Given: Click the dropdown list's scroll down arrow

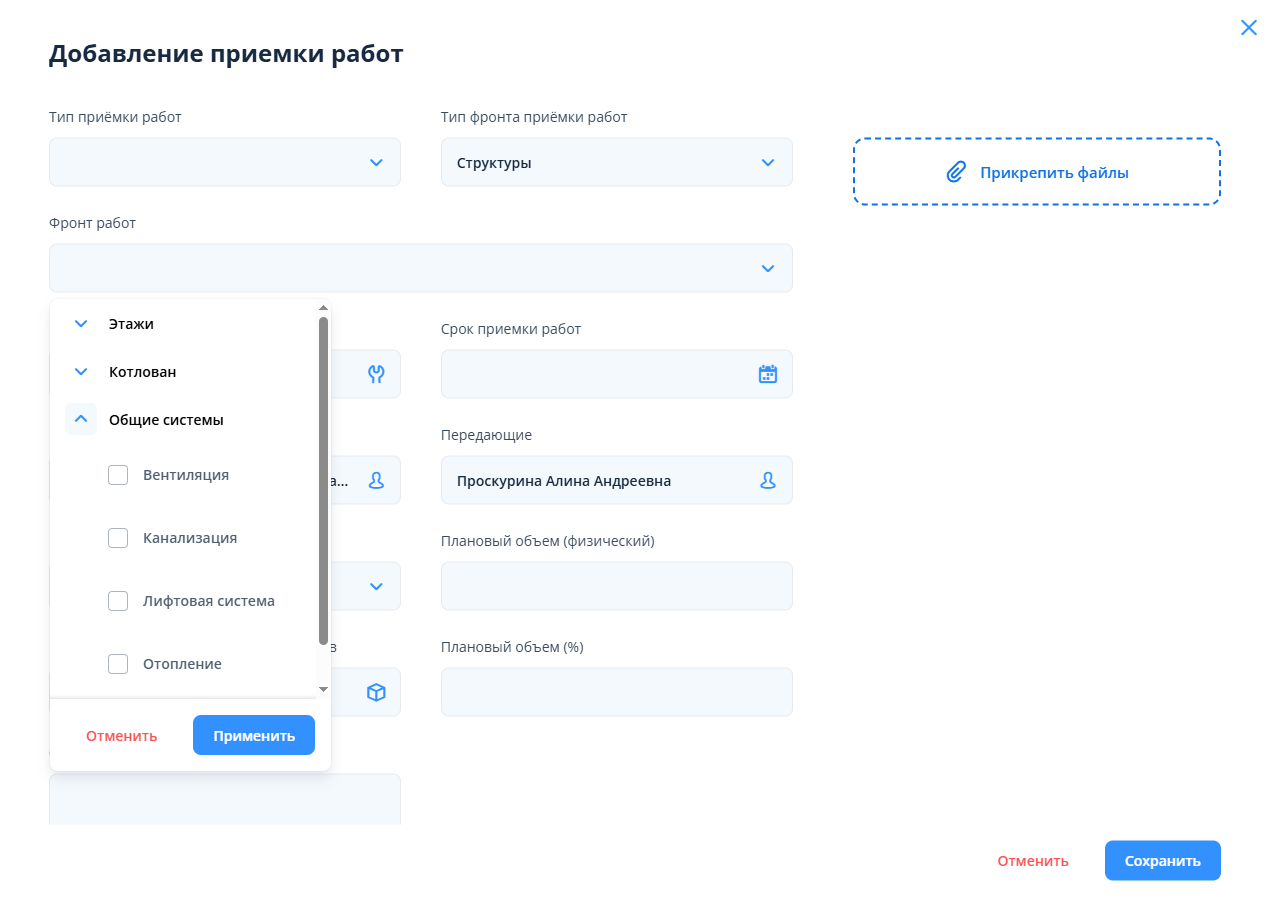Looking at the screenshot, I should click(x=323, y=689).
